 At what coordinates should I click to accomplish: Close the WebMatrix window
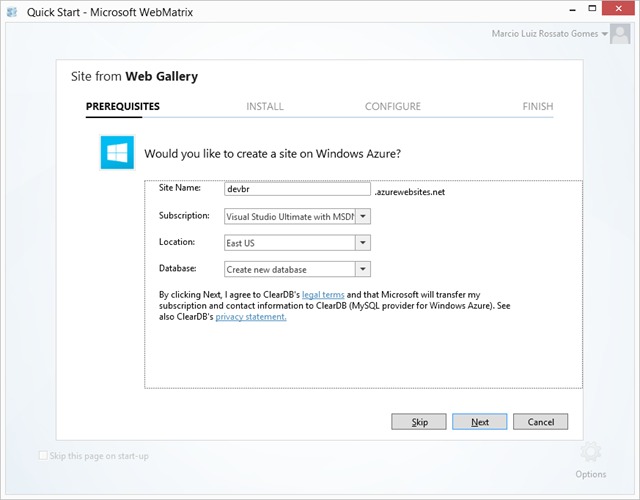(x=618, y=8)
